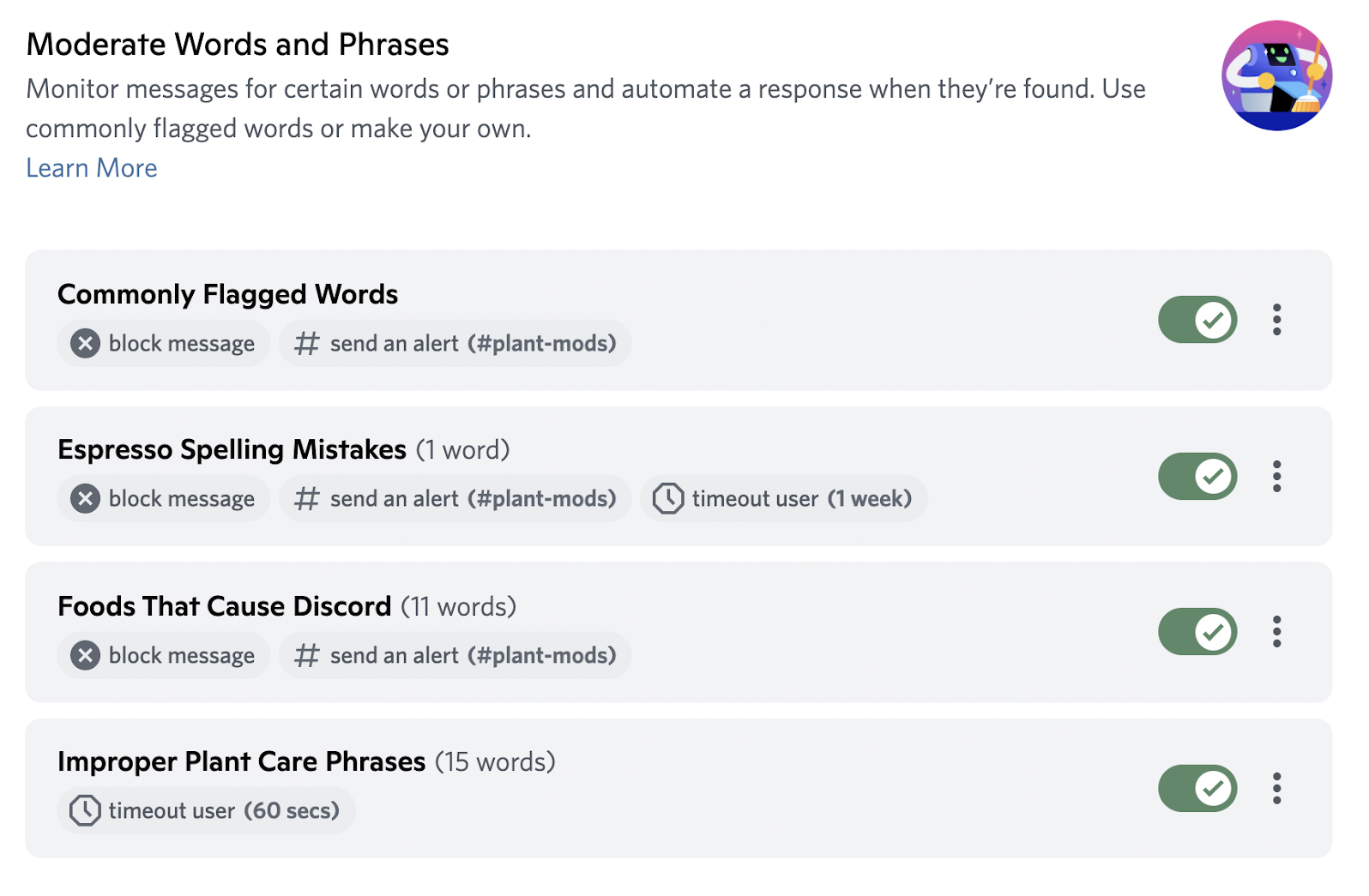Open options menu for Commonly Flagged Words
The image size is (1369, 896).
point(1276,320)
